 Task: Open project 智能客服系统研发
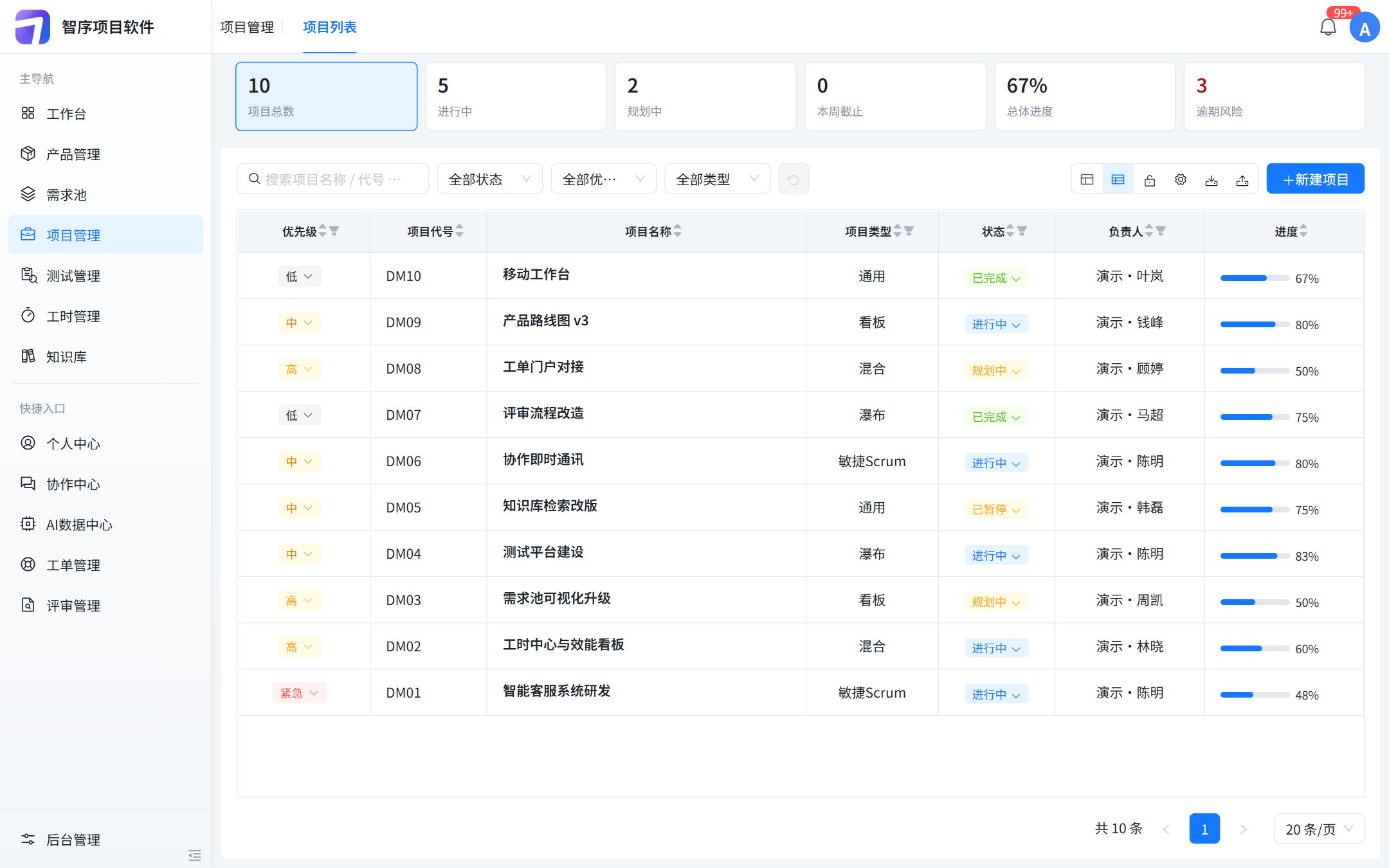556,691
